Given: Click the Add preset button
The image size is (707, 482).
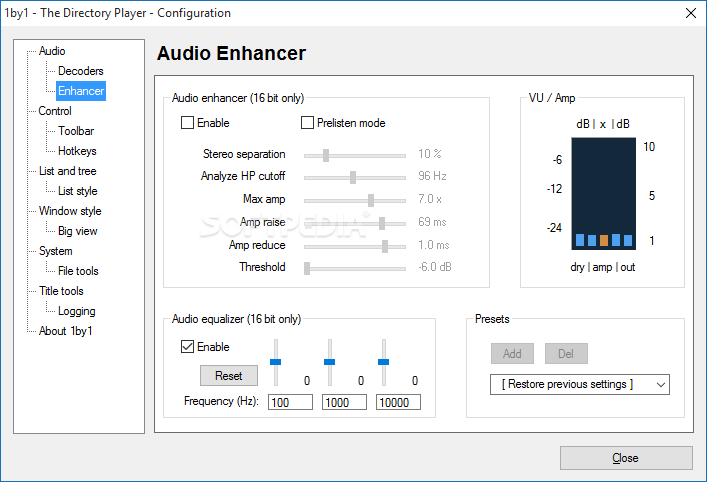Looking at the screenshot, I should click(x=512, y=353).
